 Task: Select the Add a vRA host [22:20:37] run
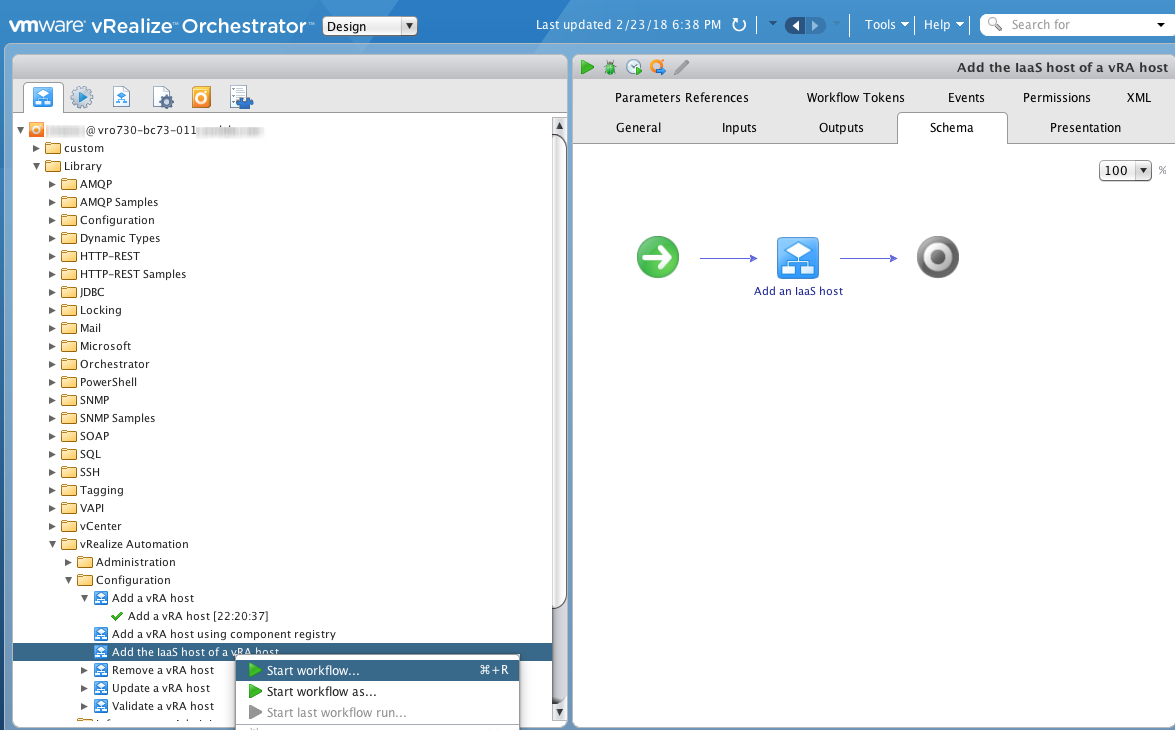point(198,616)
